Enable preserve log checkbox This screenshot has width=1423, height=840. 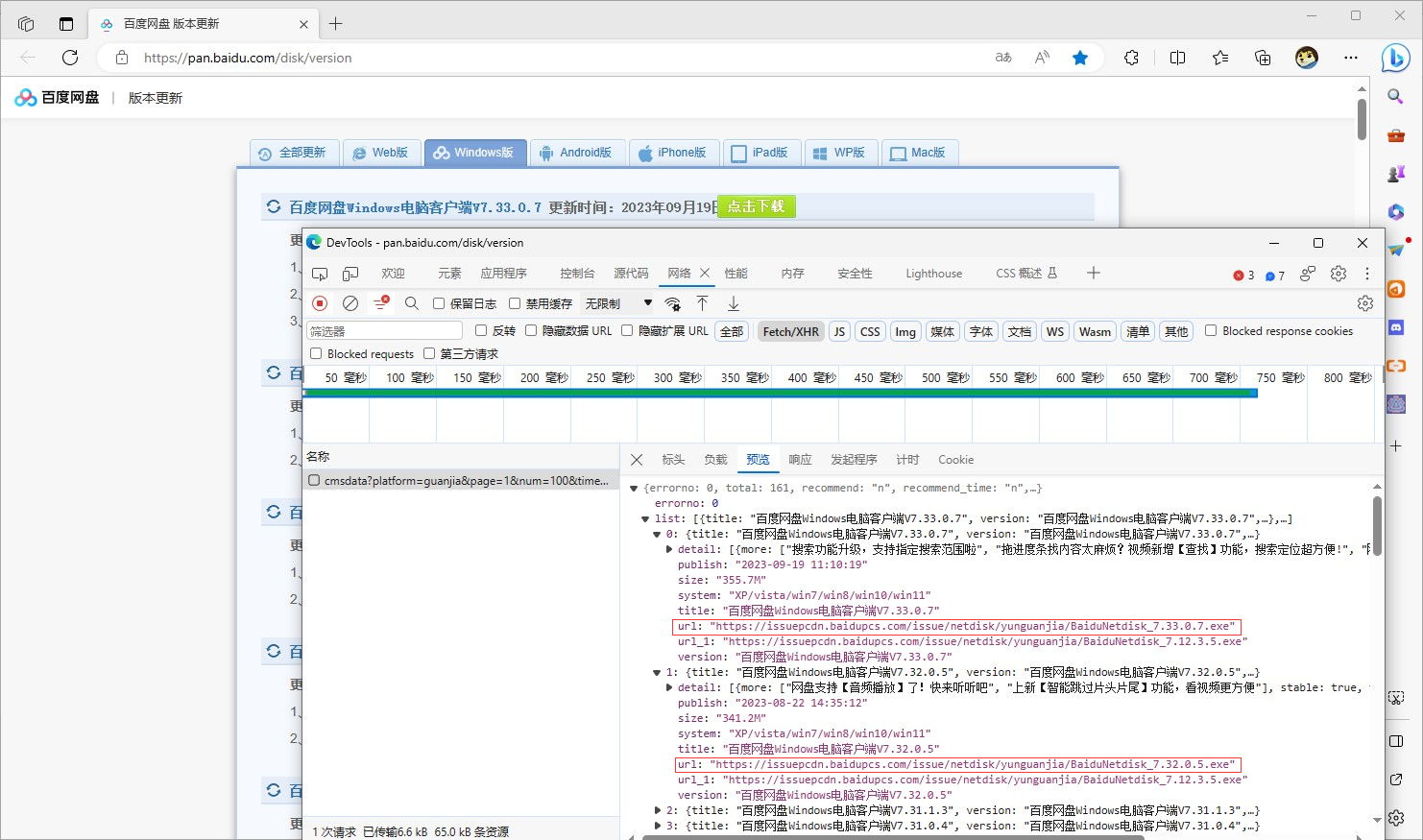pyautogui.click(x=439, y=303)
